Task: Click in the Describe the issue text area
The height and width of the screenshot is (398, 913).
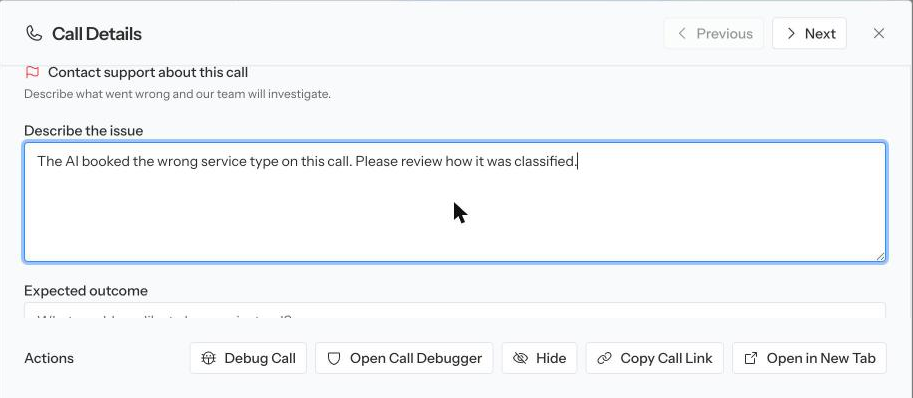Action: tap(455, 202)
